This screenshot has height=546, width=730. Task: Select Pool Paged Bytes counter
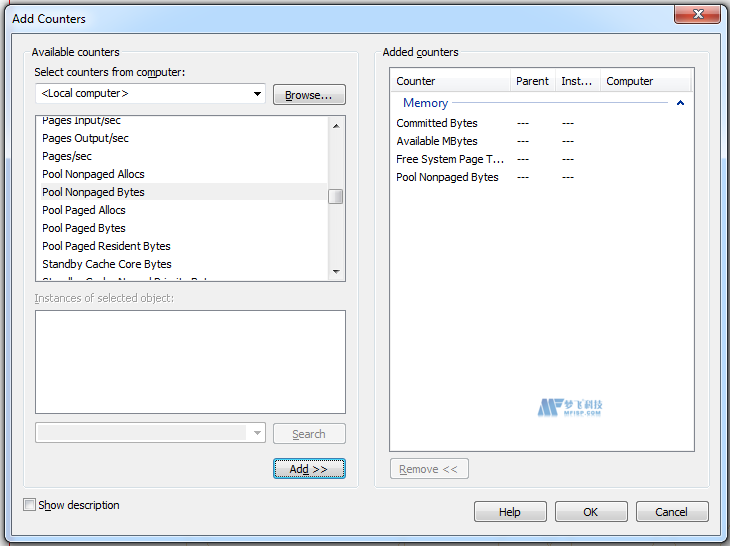84,228
